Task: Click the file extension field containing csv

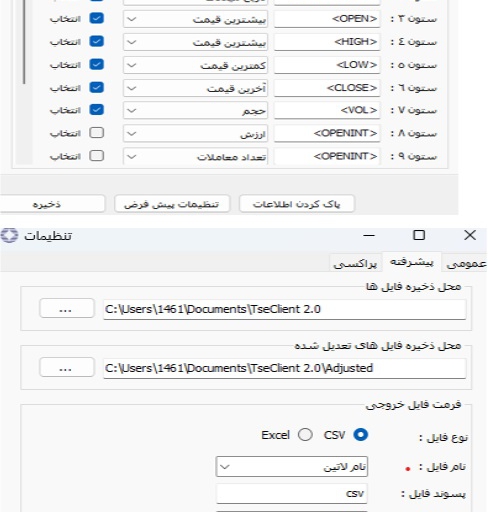Action: tap(292, 494)
